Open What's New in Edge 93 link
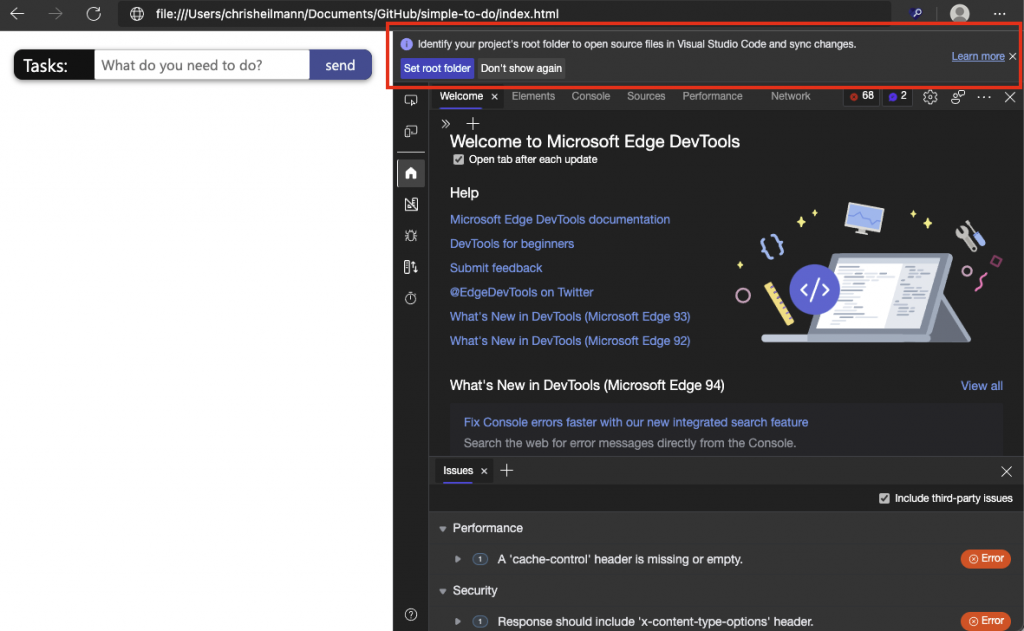This screenshot has width=1024, height=631. (x=569, y=316)
